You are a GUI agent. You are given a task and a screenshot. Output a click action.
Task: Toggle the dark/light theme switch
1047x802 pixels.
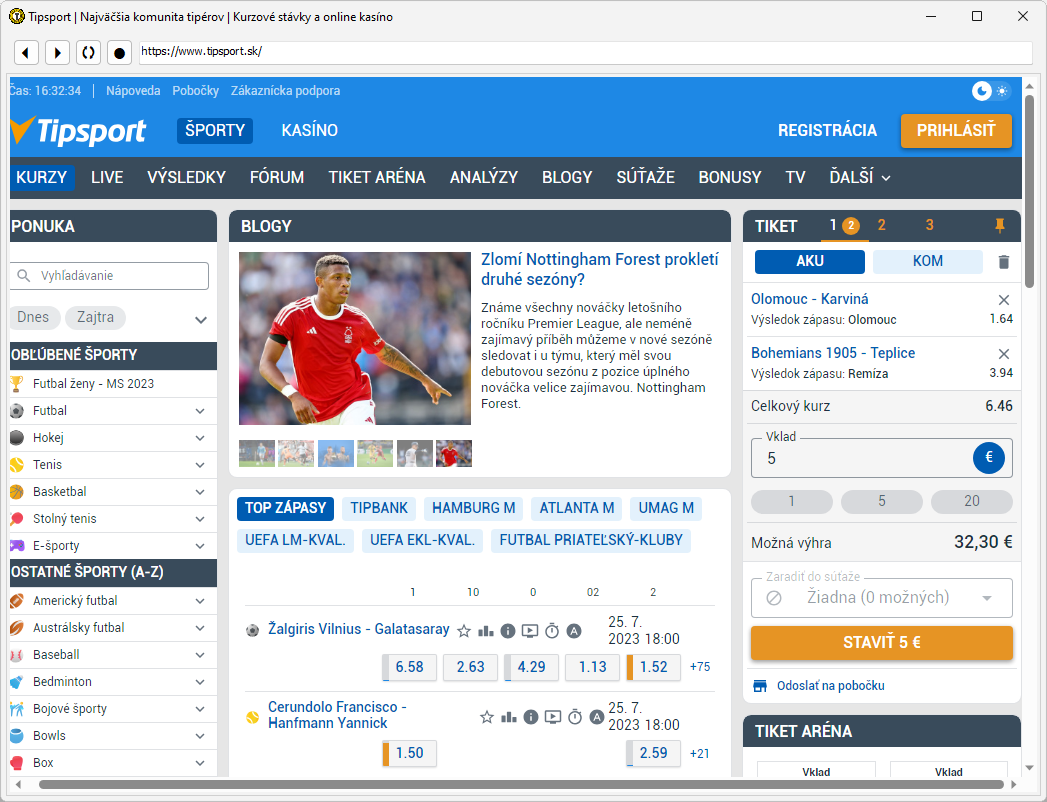tap(992, 91)
